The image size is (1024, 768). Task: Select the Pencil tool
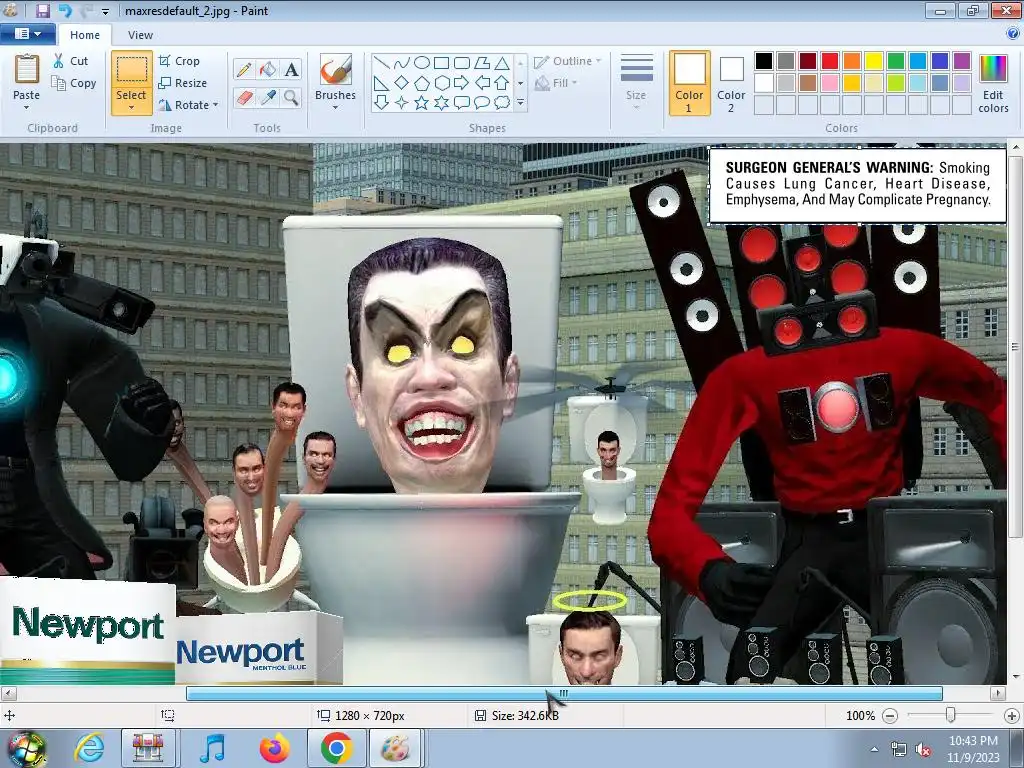pyautogui.click(x=244, y=69)
